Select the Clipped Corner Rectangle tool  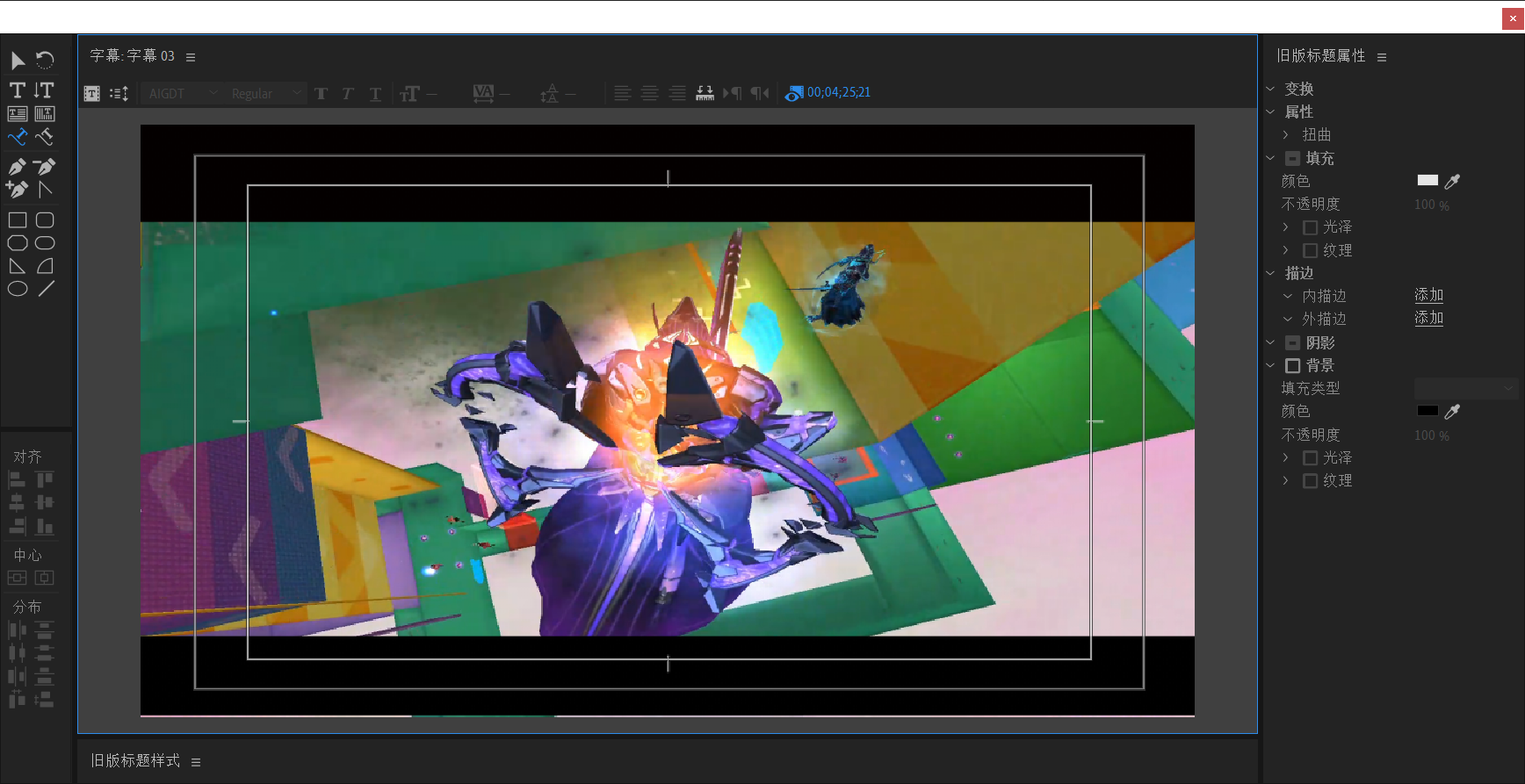18,243
